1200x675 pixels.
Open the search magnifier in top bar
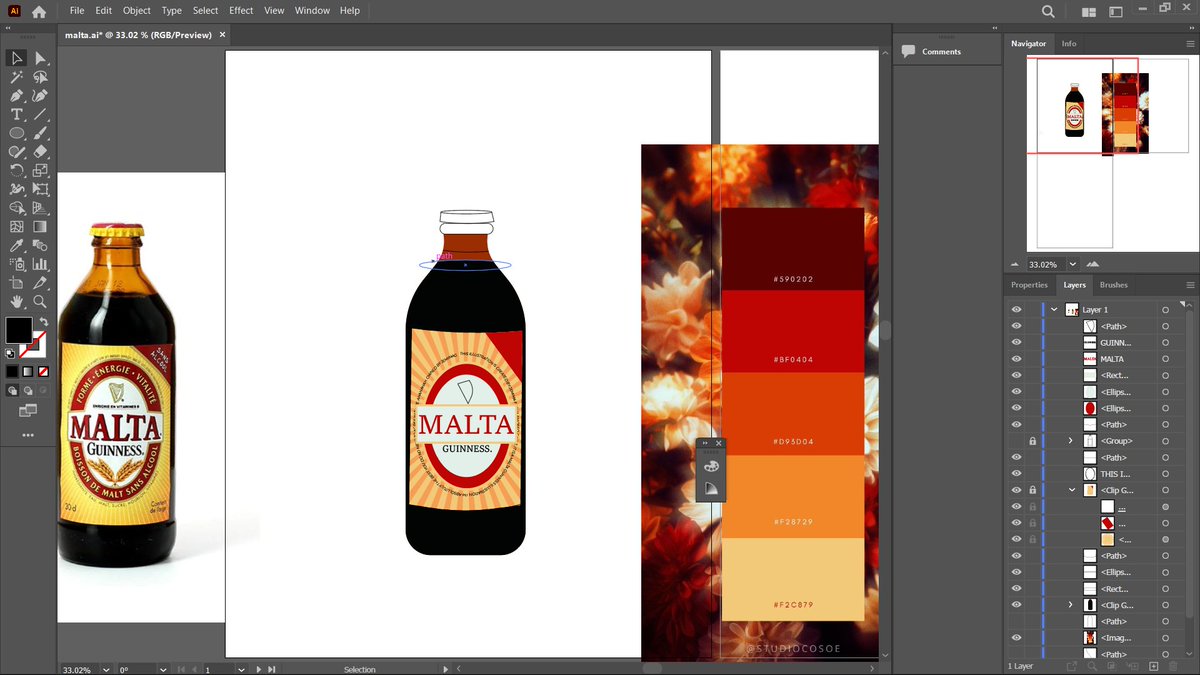pos(1048,12)
